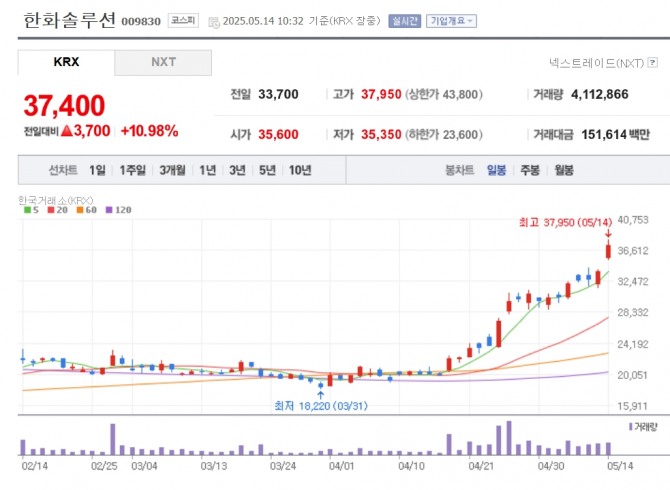Click the 04/21 date axis label
This screenshot has width=670, height=490.
481,466
